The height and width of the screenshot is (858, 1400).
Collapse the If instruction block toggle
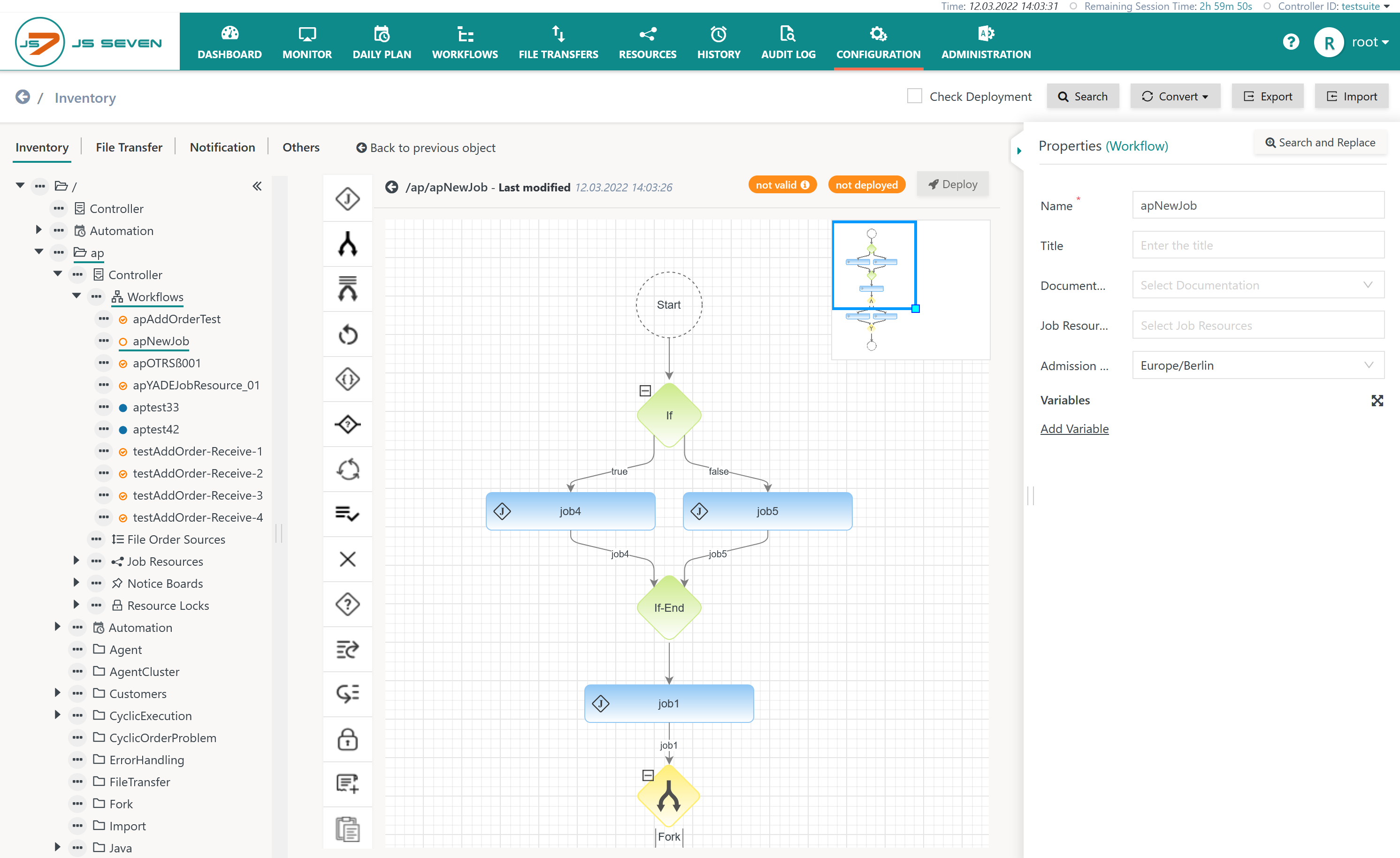pyautogui.click(x=645, y=390)
